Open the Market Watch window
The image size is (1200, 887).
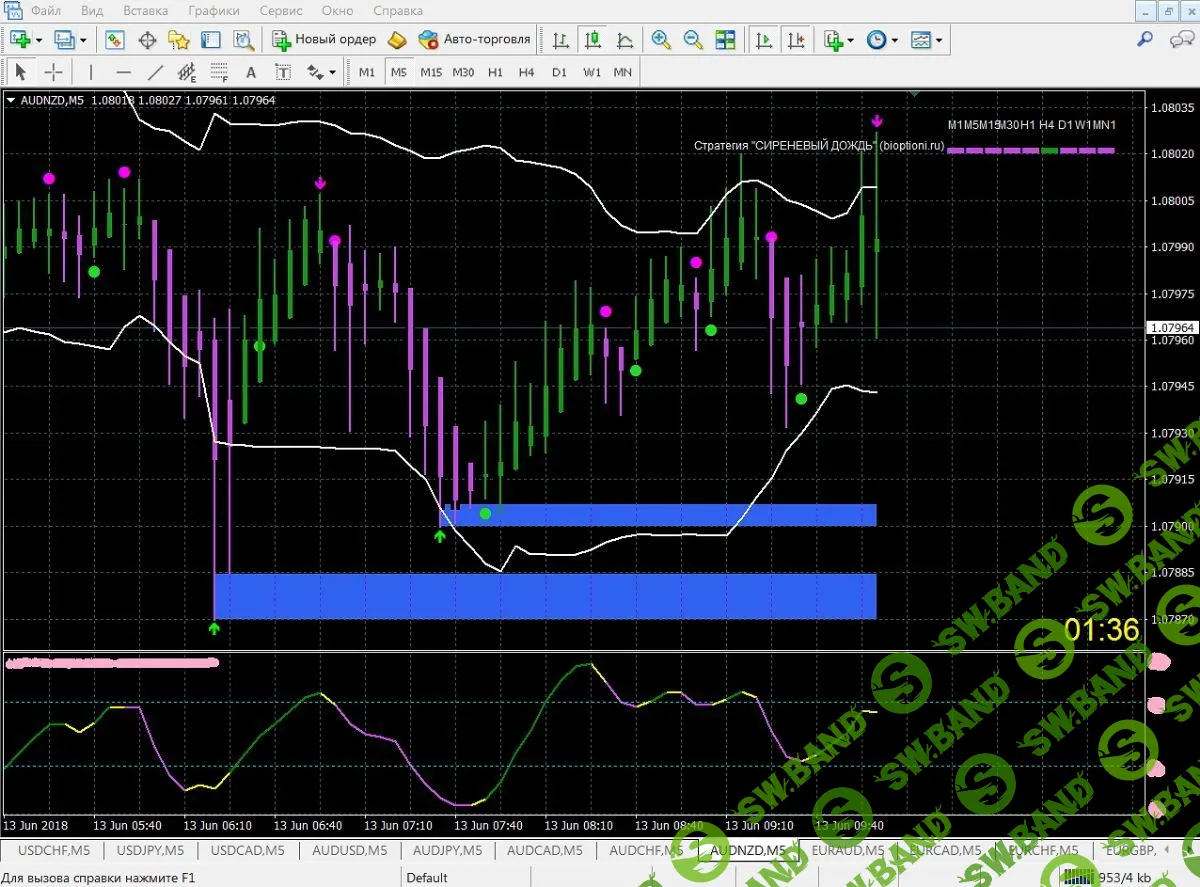point(115,40)
